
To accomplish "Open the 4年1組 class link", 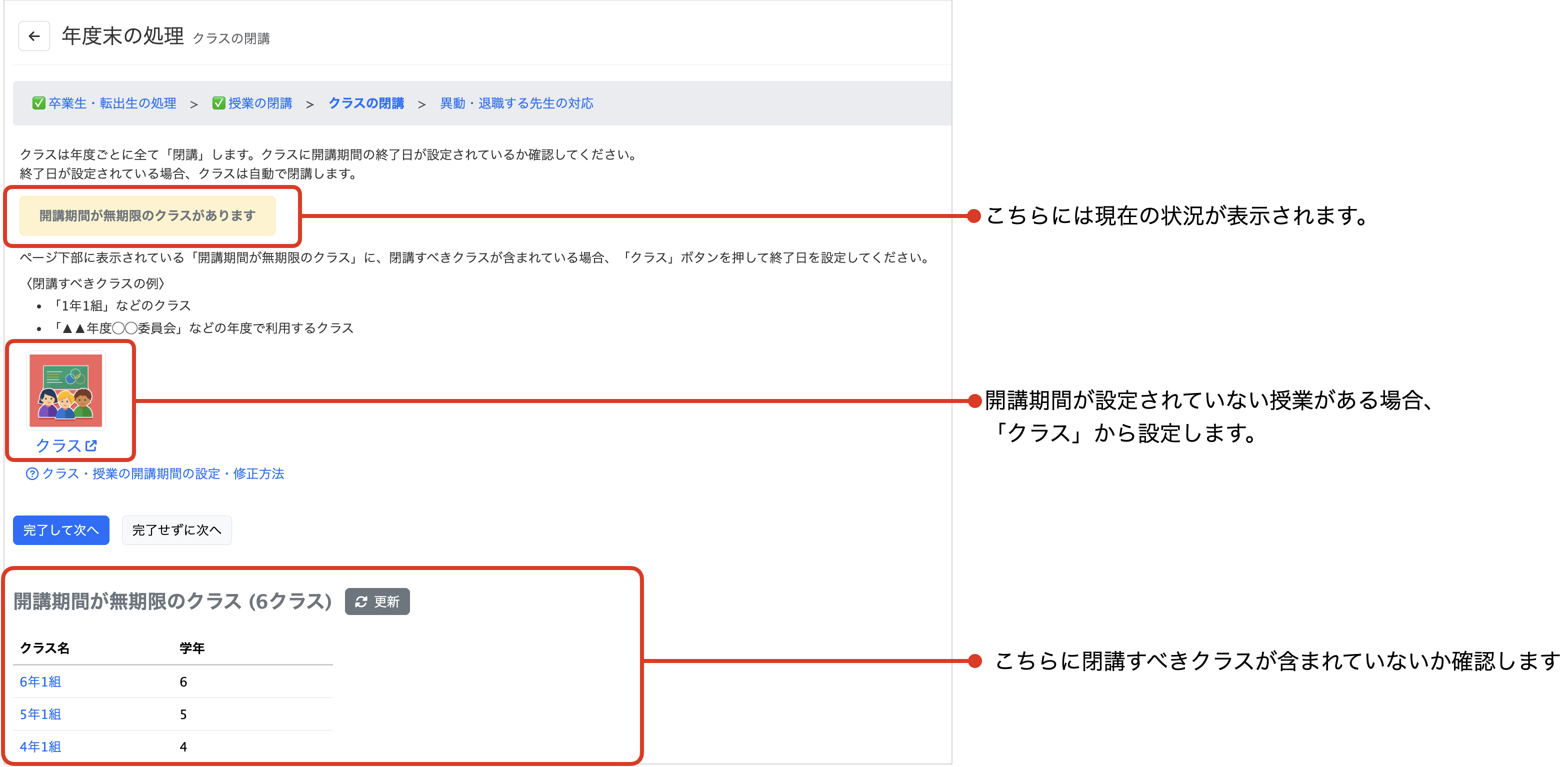I will click(x=40, y=746).
